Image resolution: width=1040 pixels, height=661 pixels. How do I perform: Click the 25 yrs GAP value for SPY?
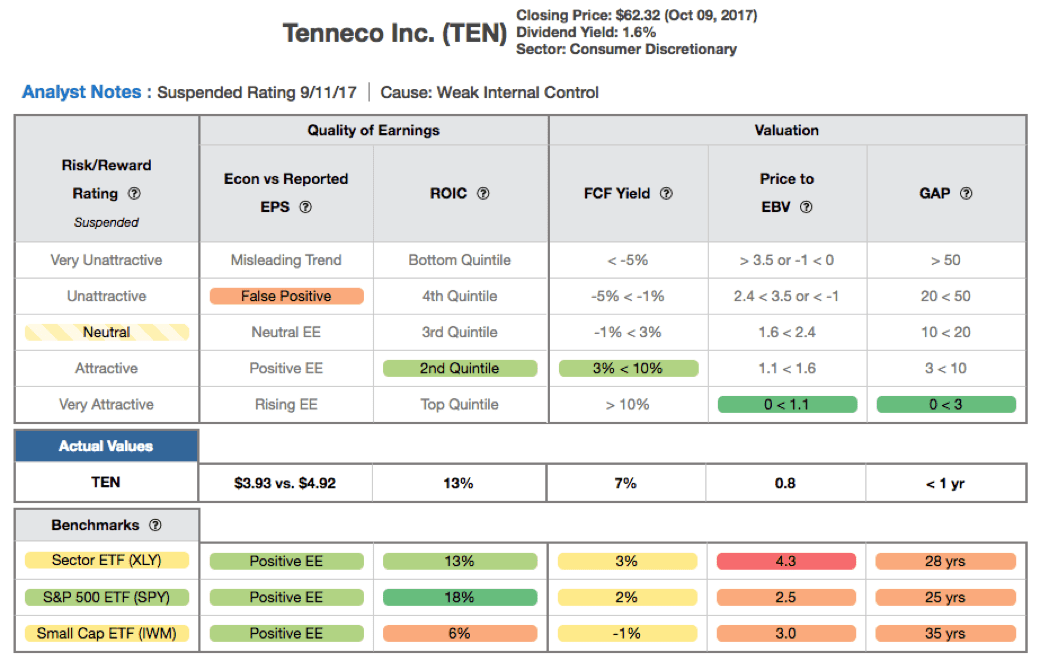[946, 597]
